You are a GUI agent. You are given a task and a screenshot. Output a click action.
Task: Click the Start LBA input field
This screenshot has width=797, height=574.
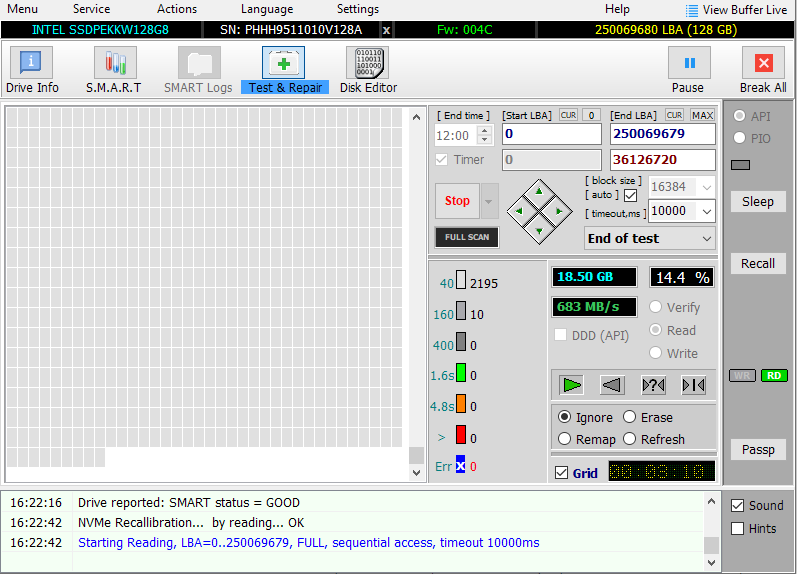coord(552,134)
